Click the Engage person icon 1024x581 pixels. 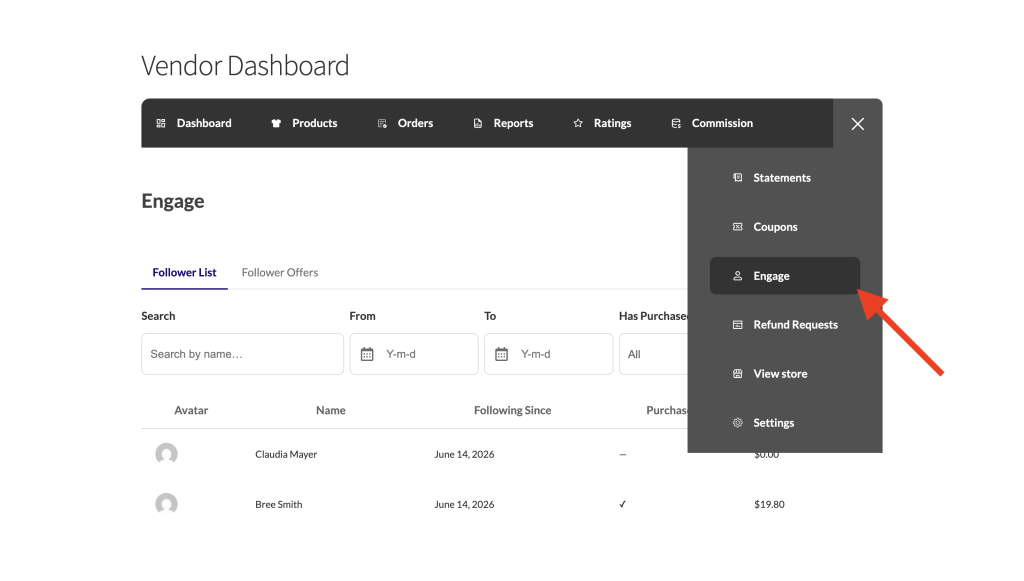click(x=737, y=276)
